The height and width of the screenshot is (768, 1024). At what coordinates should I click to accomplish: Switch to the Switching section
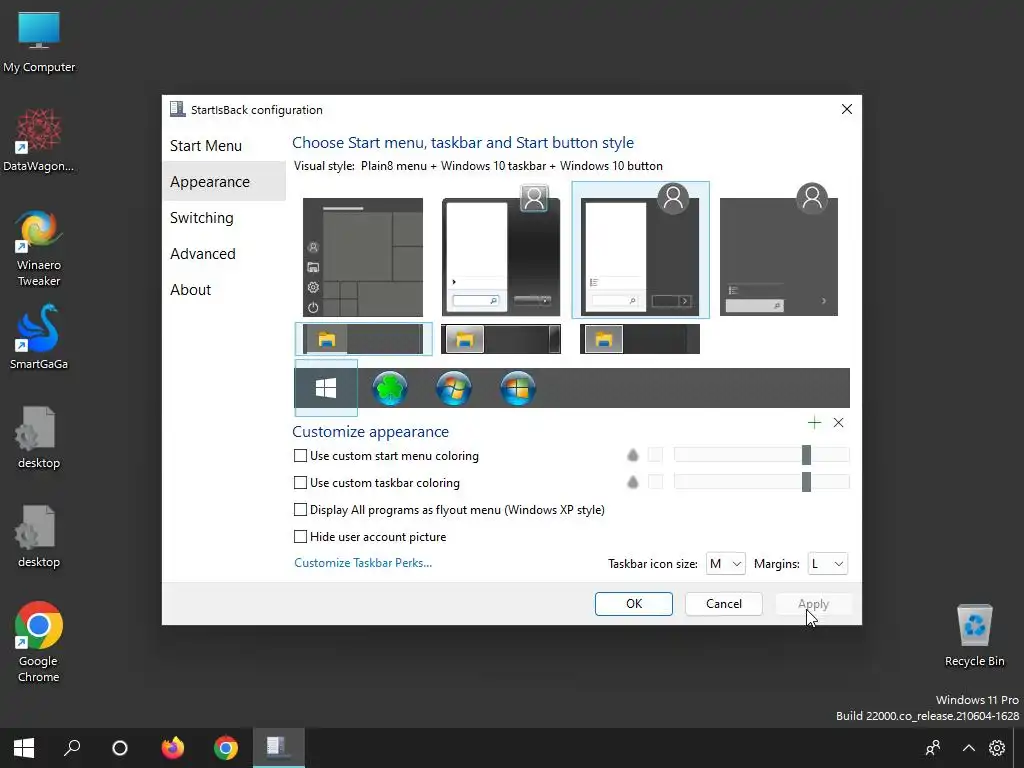pyautogui.click(x=201, y=217)
